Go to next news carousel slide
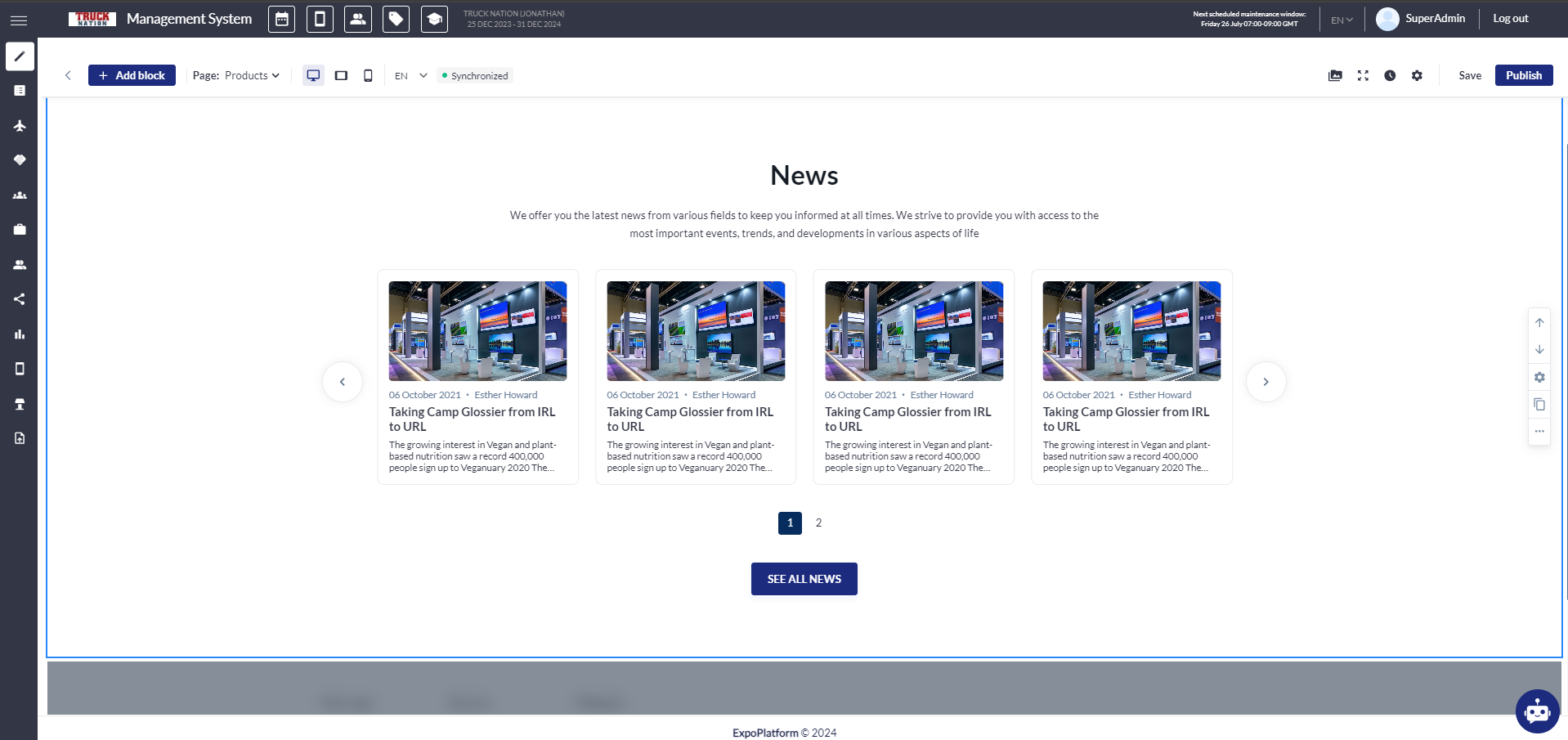Viewport: 1568px width, 740px height. tap(1266, 382)
